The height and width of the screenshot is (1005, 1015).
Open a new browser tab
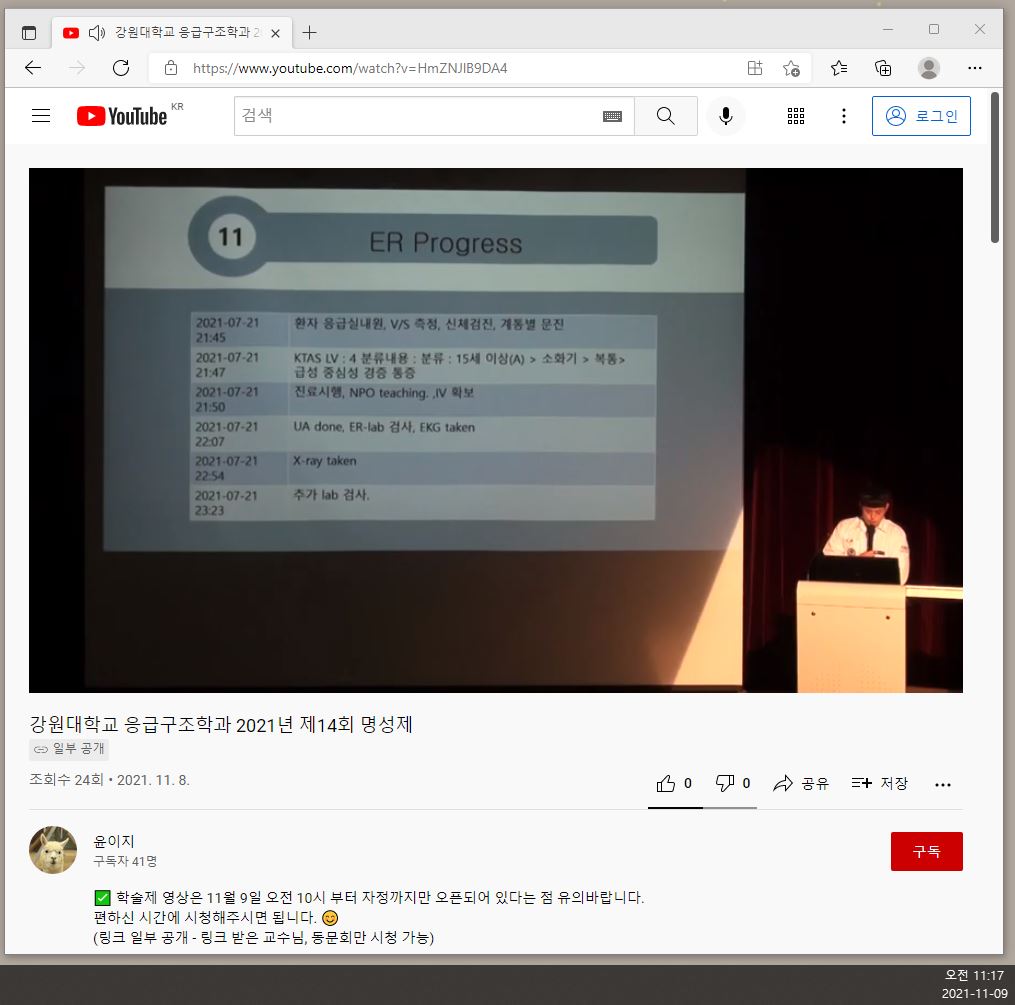pyautogui.click(x=310, y=32)
